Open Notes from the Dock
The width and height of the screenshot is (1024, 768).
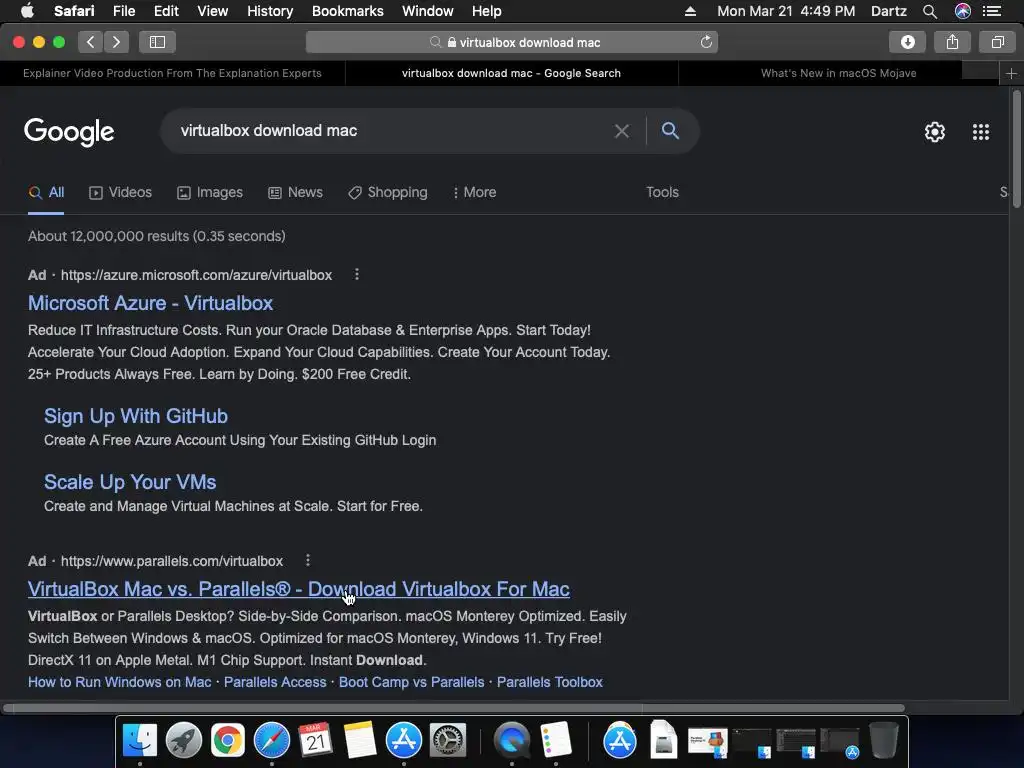coord(359,741)
